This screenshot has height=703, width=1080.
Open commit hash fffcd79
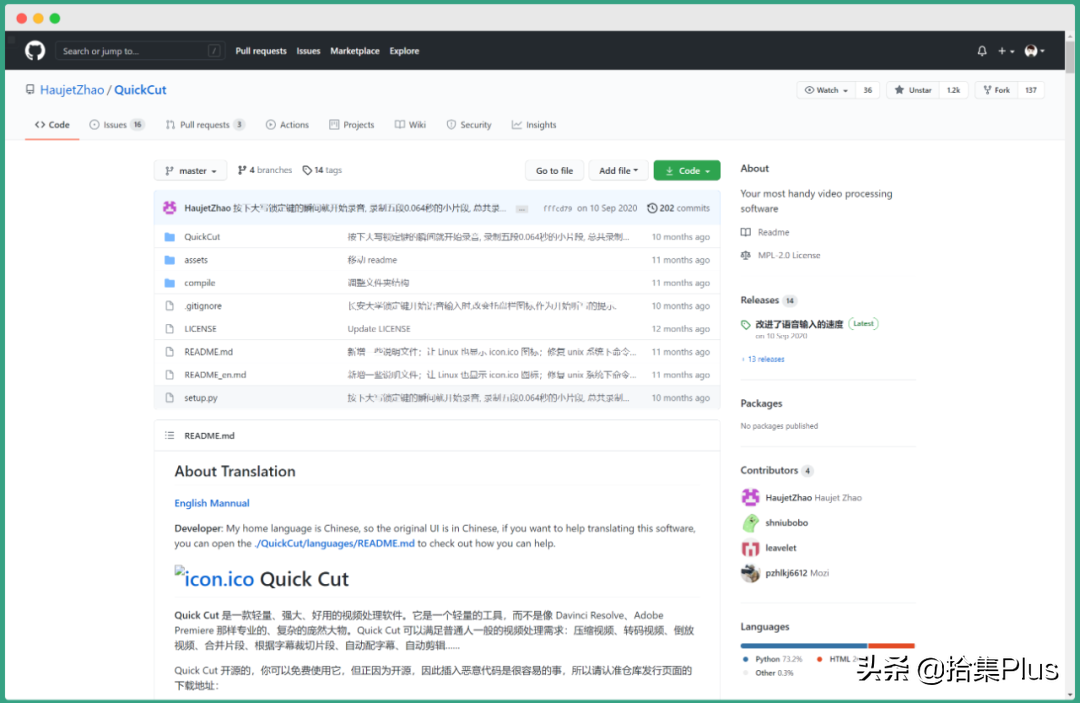coord(557,209)
